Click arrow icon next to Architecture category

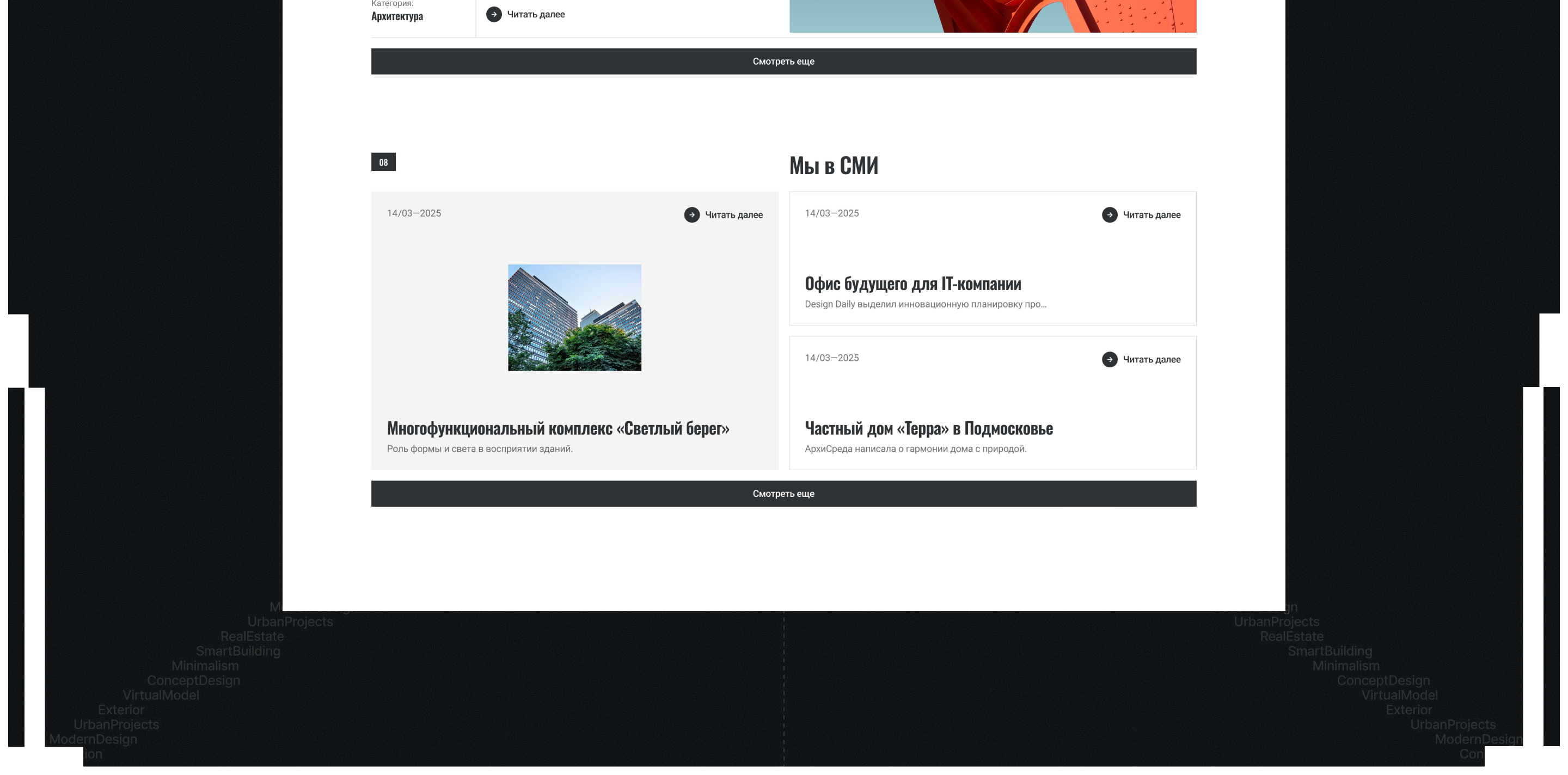[x=494, y=14]
